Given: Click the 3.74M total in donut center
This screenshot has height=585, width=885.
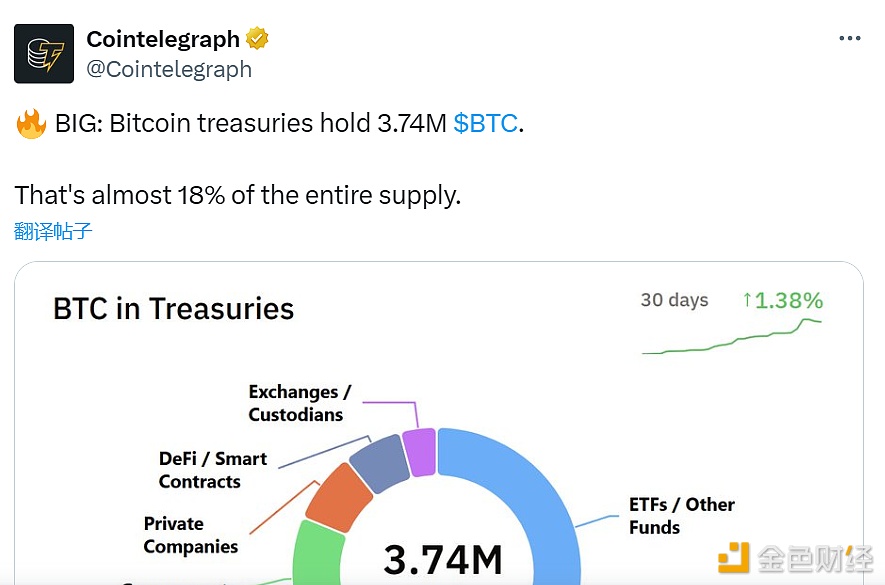Looking at the screenshot, I should 442,560.
